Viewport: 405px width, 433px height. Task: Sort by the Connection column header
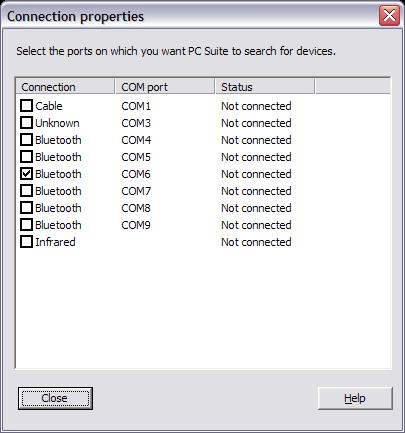point(65,87)
